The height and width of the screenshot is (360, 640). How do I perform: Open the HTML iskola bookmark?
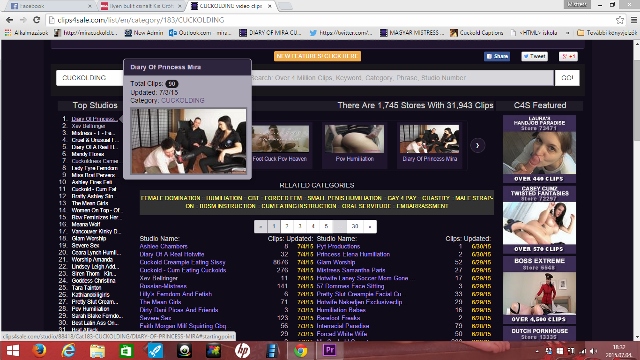click(x=534, y=33)
